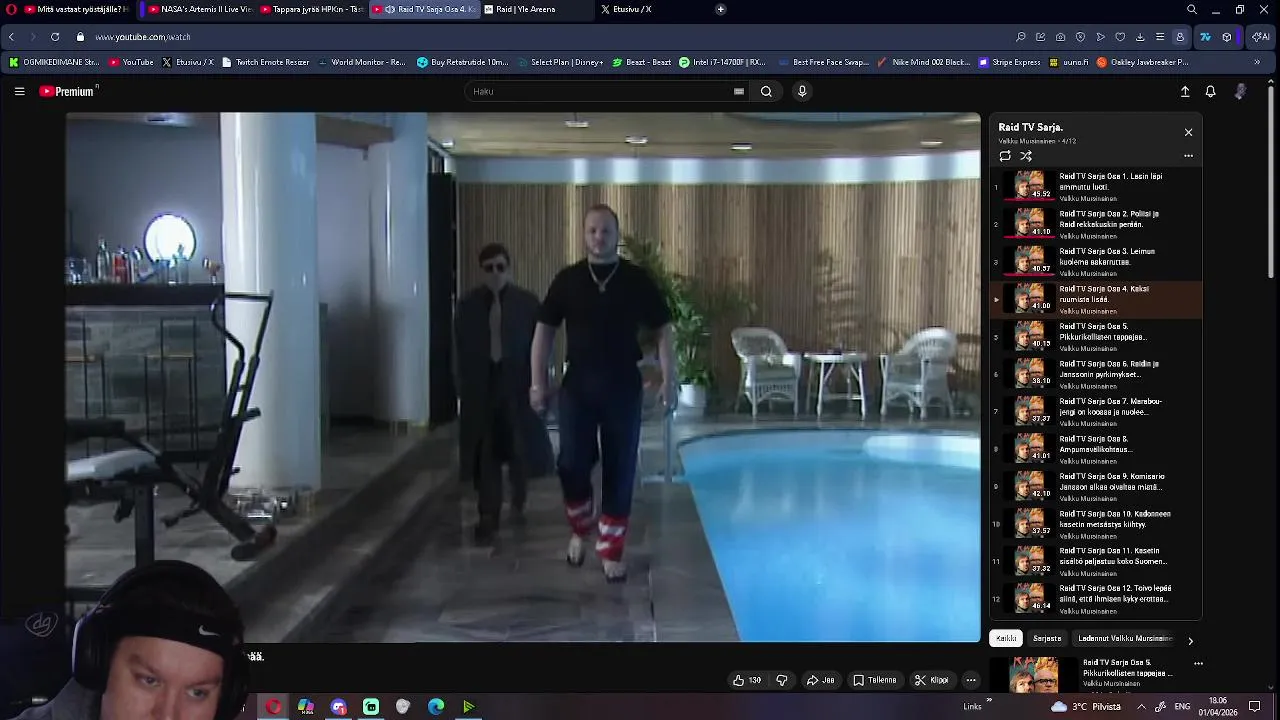Toggle shuffle playlist
The height and width of the screenshot is (720, 1280).
click(1026, 156)
